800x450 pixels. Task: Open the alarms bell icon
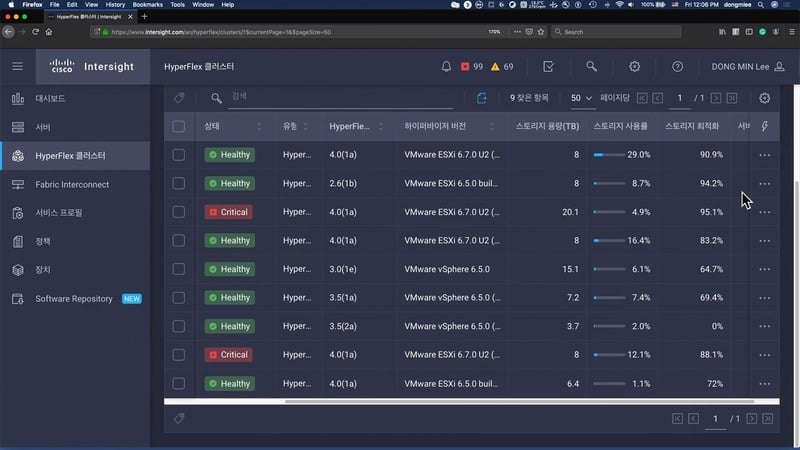tap(446, 66)
